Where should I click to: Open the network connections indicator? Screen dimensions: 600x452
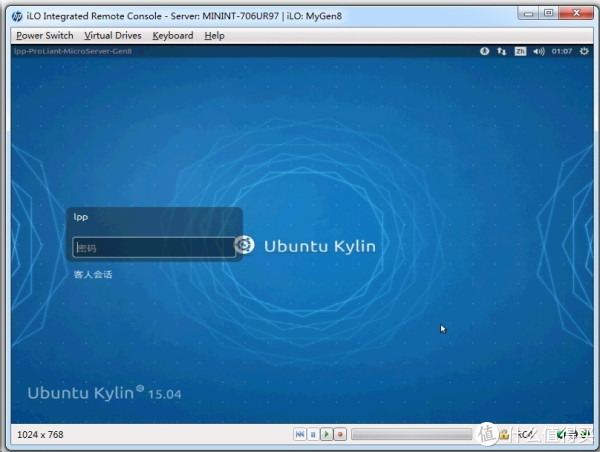tap(502, 51)
